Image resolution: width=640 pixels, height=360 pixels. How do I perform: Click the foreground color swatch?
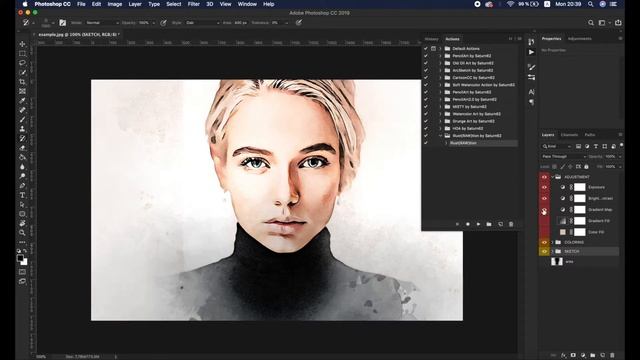20,258
